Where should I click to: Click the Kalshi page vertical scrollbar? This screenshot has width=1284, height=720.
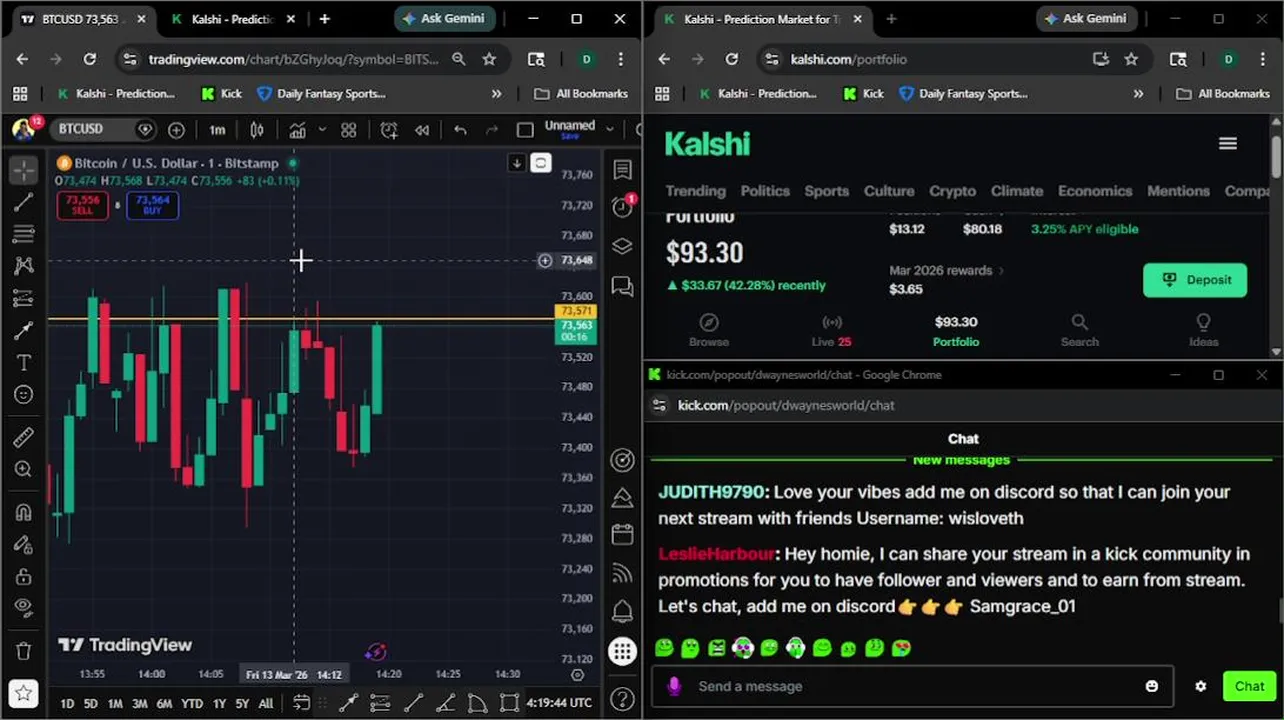tap(1276, 156)
